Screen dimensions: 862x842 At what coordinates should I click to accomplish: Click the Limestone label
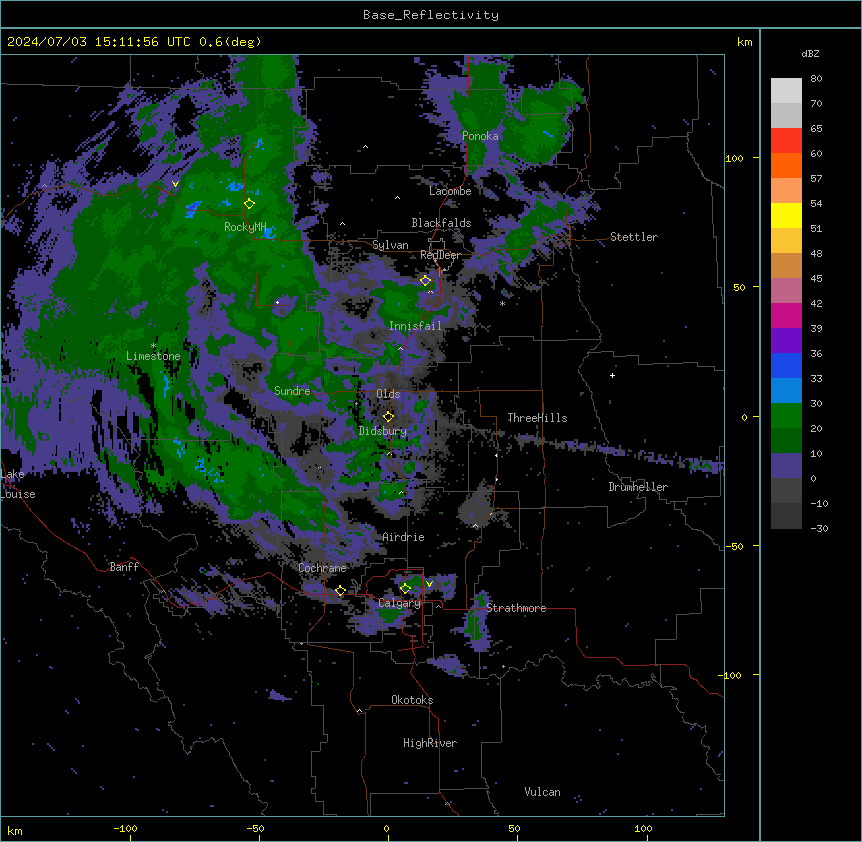point(153,356)
